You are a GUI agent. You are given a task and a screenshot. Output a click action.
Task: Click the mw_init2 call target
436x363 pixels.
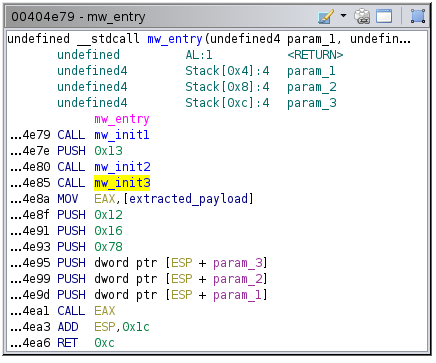click(122, 167)
